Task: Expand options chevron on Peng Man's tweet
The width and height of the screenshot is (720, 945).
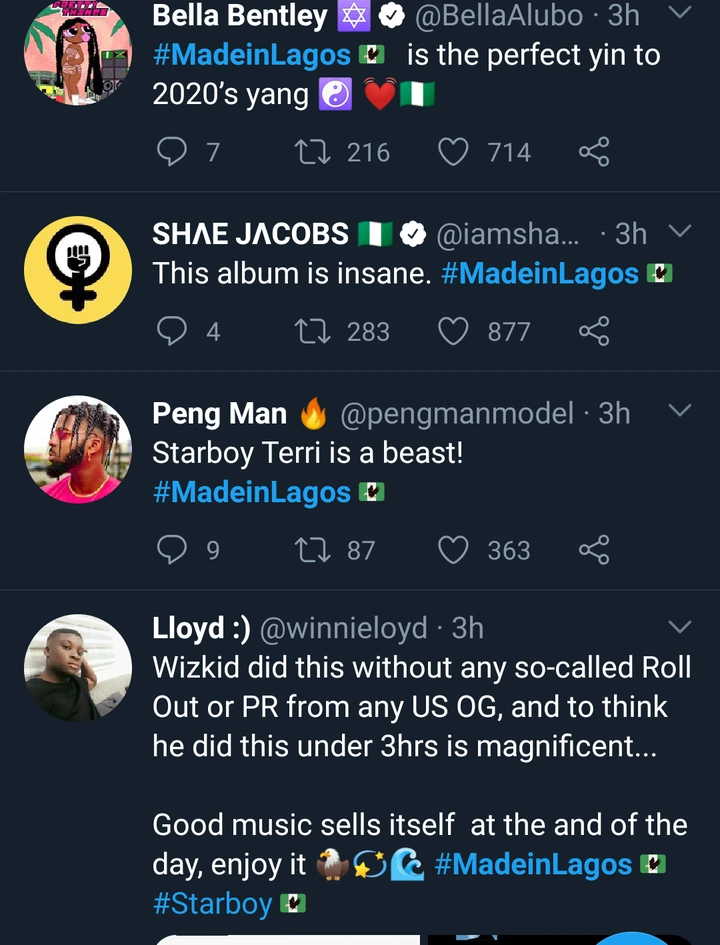Action: tap(679, 411)
